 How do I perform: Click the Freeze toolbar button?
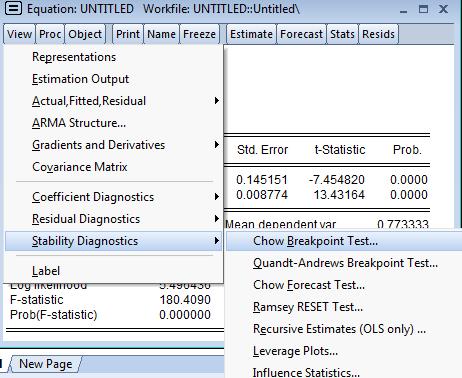click(x=199, y=34)
